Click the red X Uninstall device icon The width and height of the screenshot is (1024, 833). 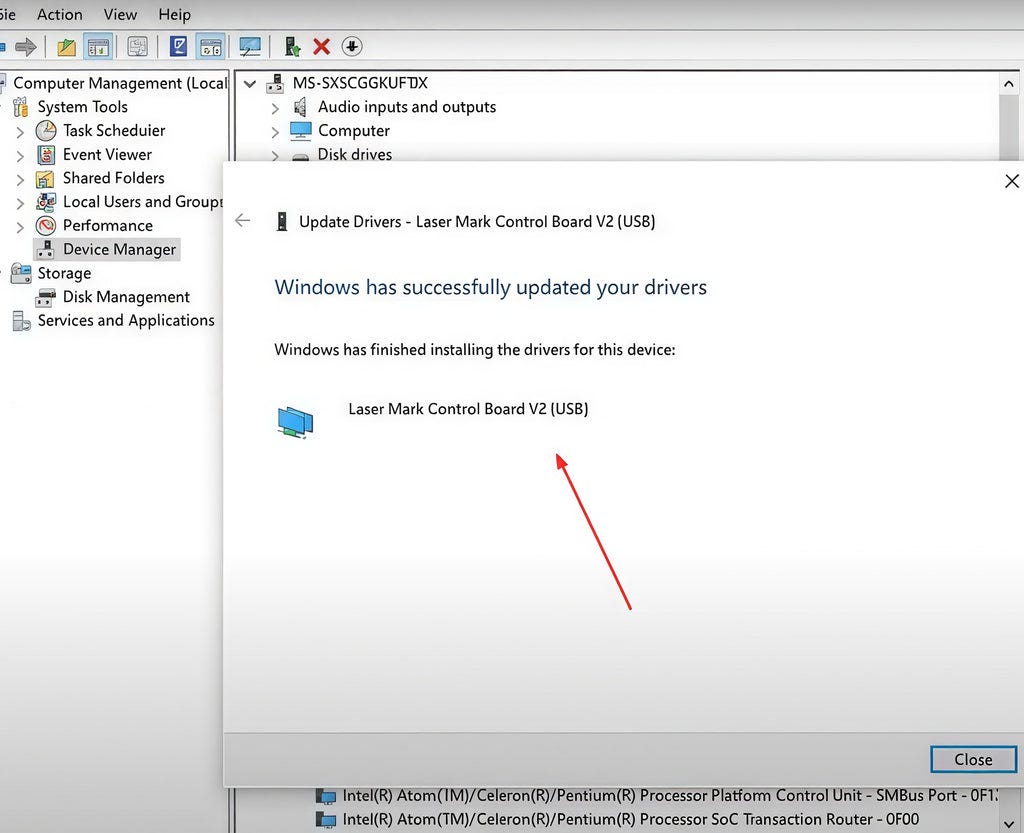tap(321, 47)
